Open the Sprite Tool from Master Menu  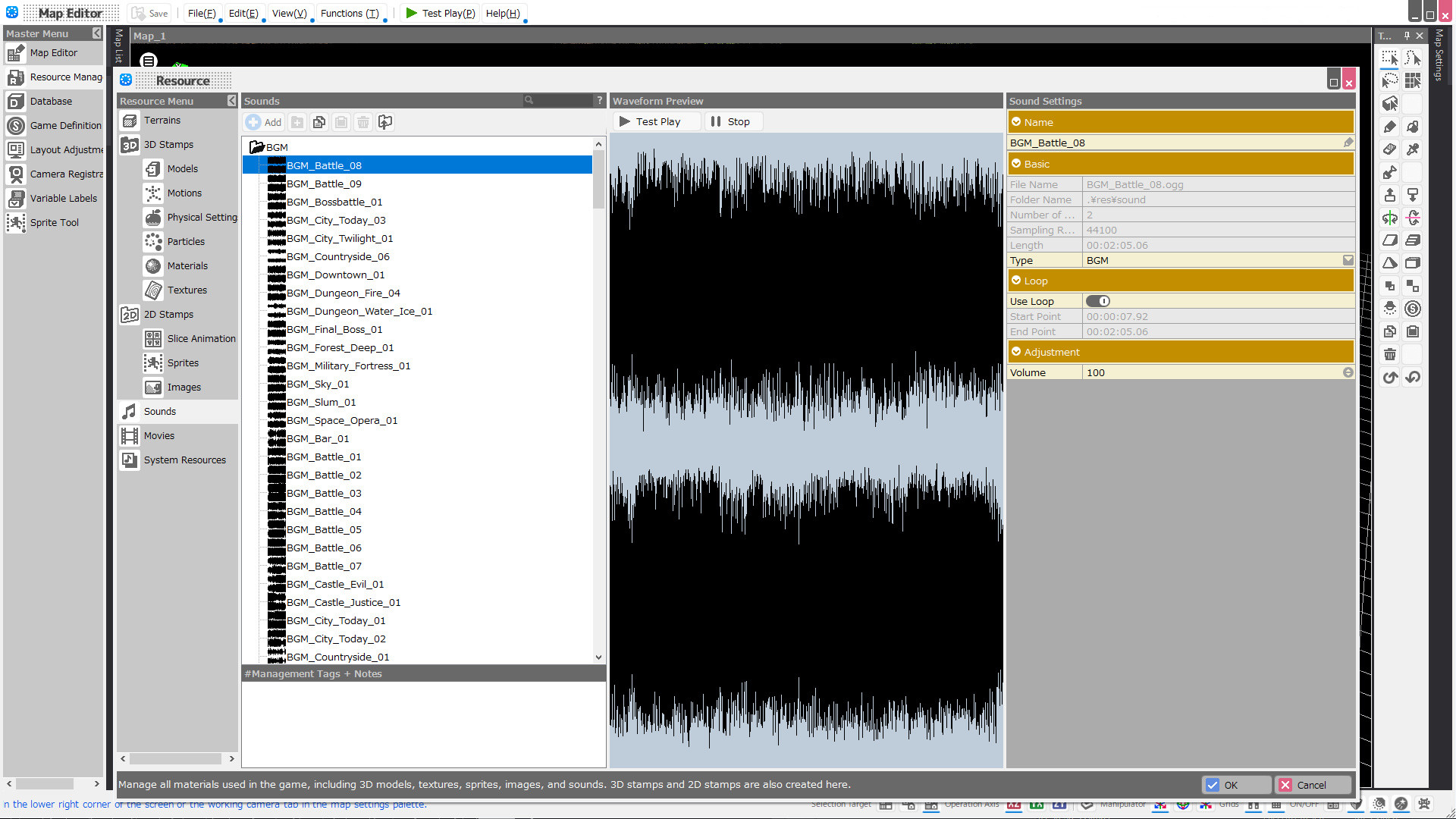[54, 222]
